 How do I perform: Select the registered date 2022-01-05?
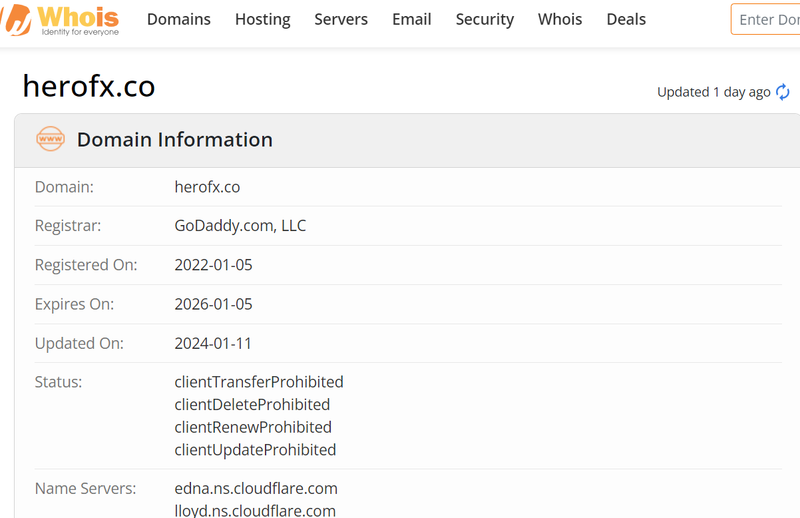tap(213, 265)
